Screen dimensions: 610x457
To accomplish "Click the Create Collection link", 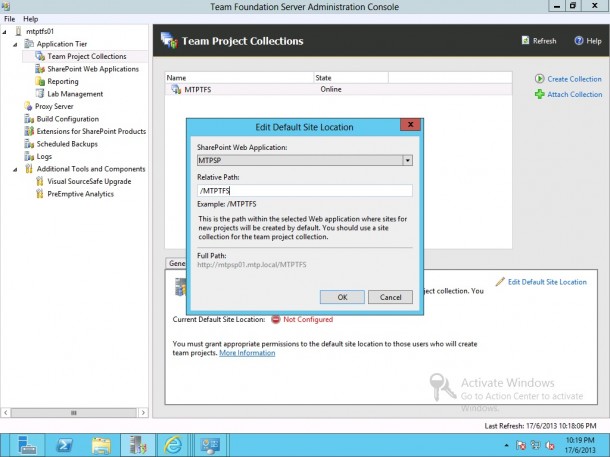I will (574, 79).
